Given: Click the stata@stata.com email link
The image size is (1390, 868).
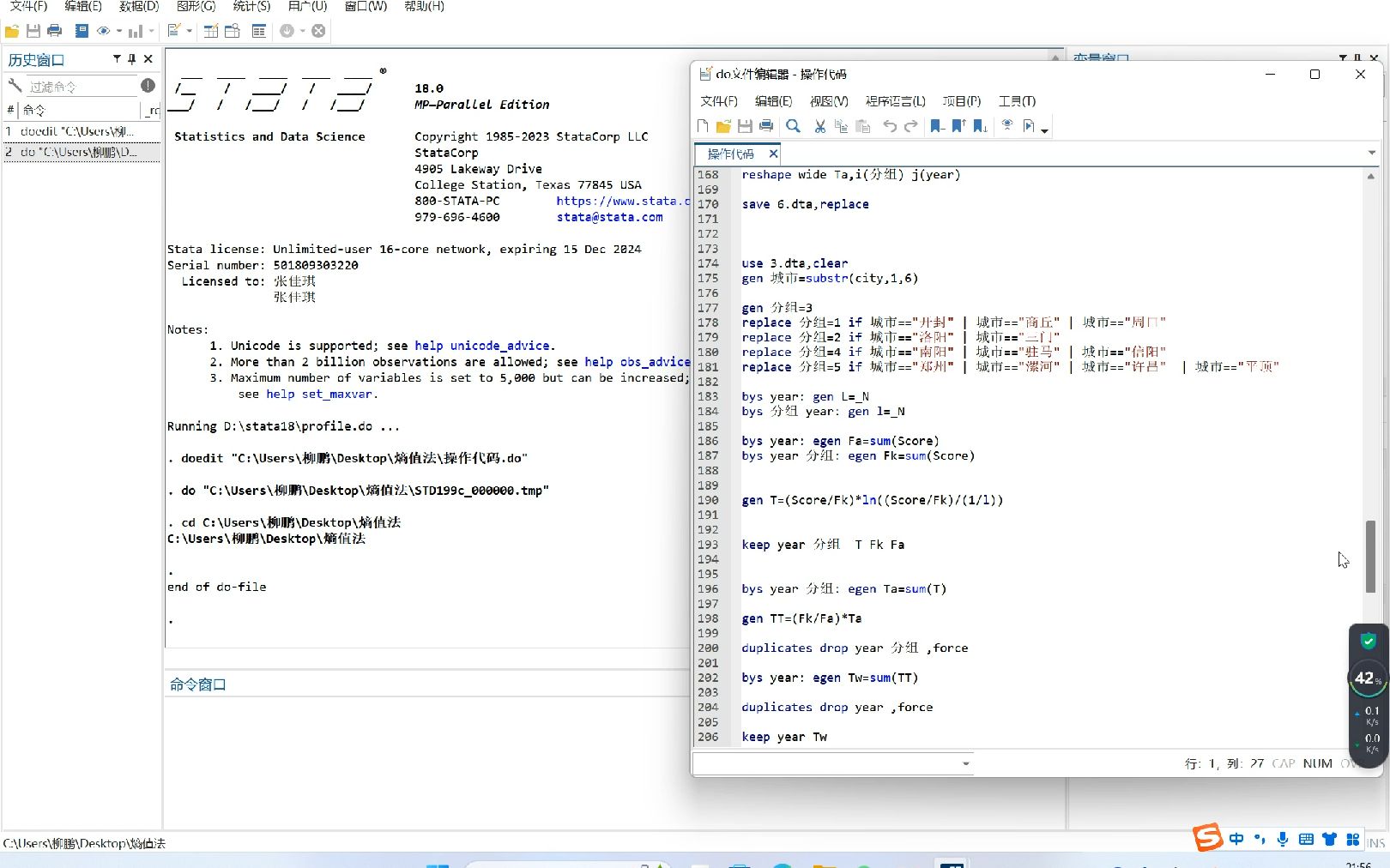Looking at the screenshot, I should click(609, 217).
